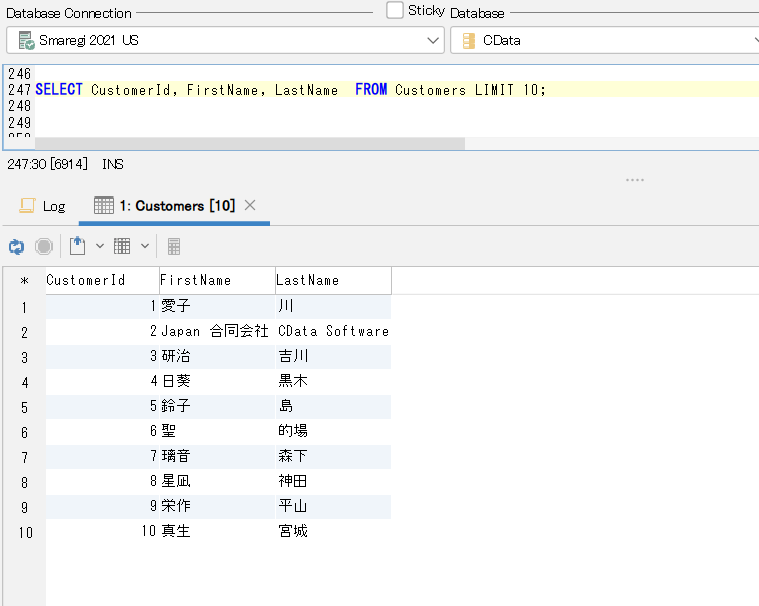Switch to the Log tab
759x606 pixels.
point(43,206)
